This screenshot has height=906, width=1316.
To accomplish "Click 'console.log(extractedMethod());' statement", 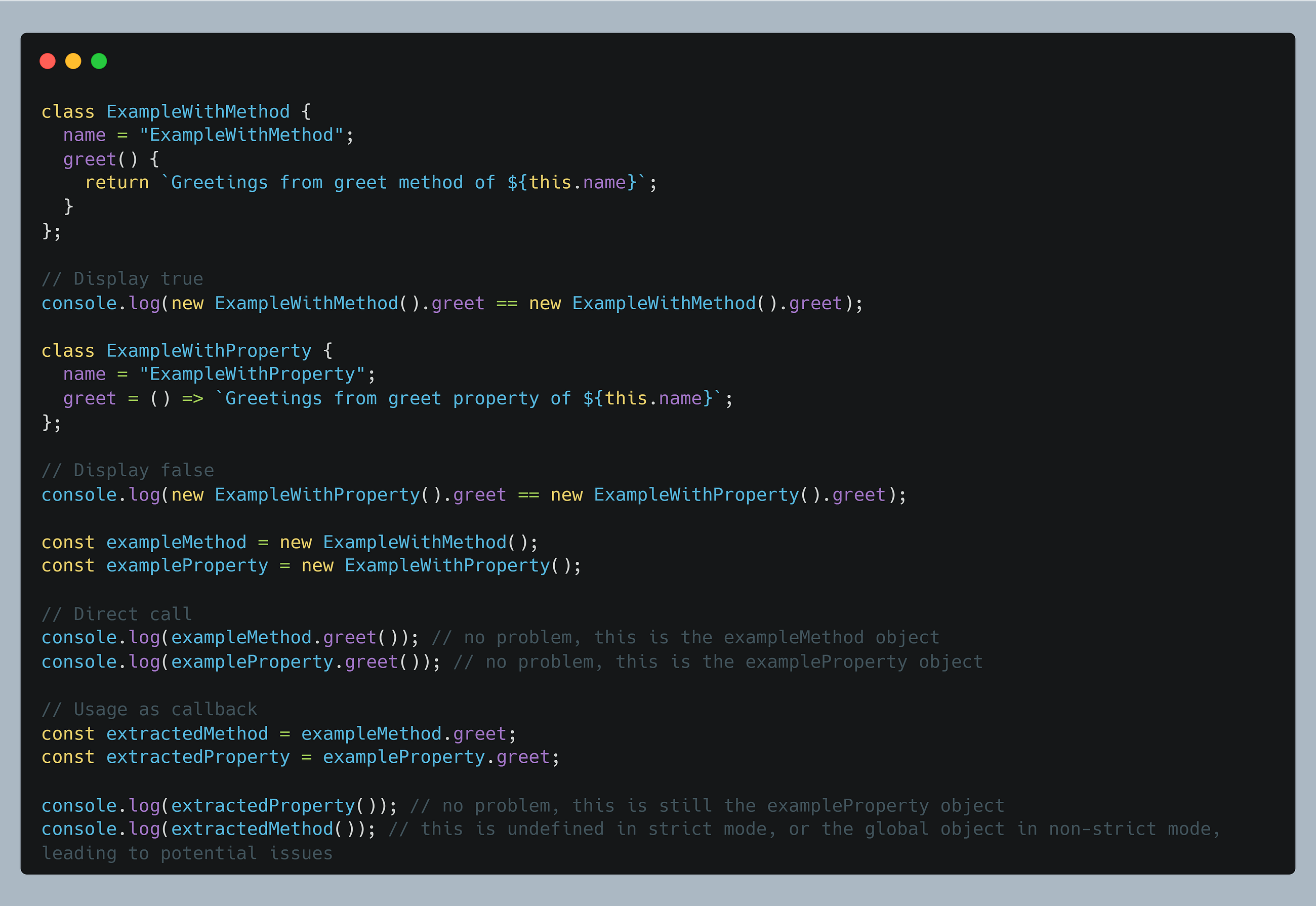I will [209, 829].
